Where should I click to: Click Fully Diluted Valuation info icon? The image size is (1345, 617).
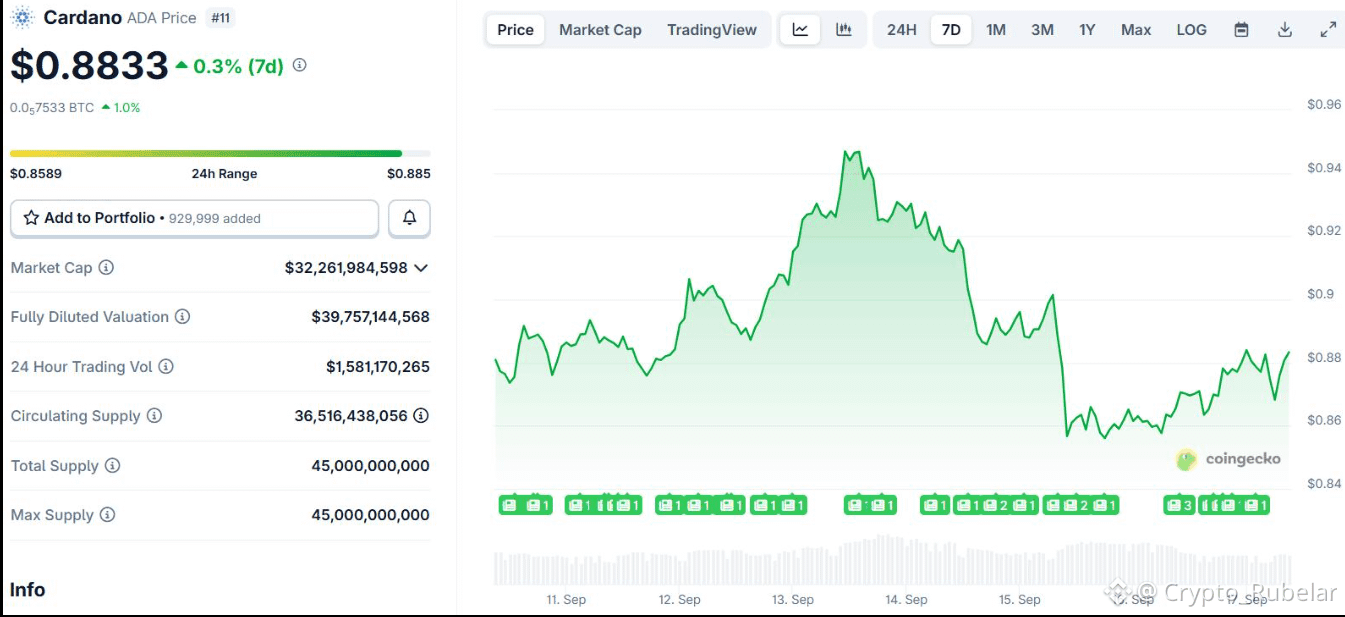pyautogui.click(x=183, y=317)
